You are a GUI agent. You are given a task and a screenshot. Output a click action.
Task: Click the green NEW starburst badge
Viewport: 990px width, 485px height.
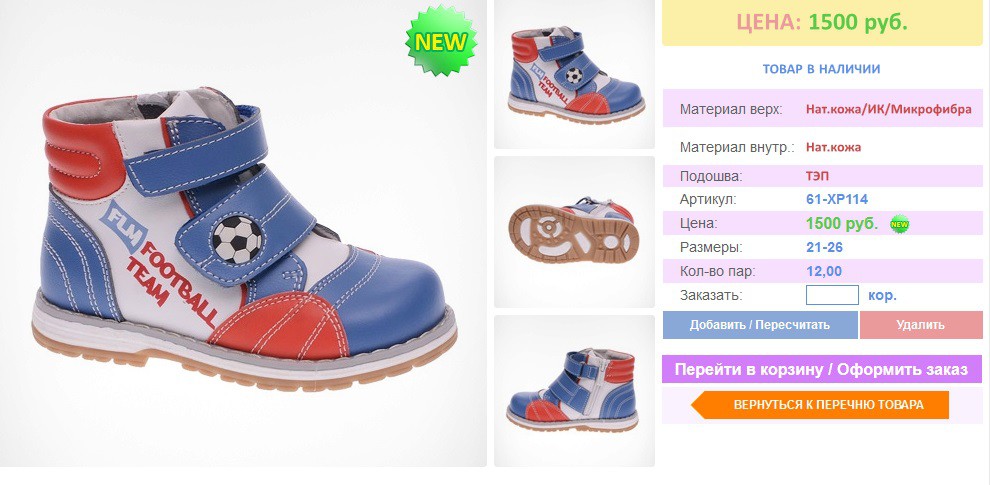(441, 41)
